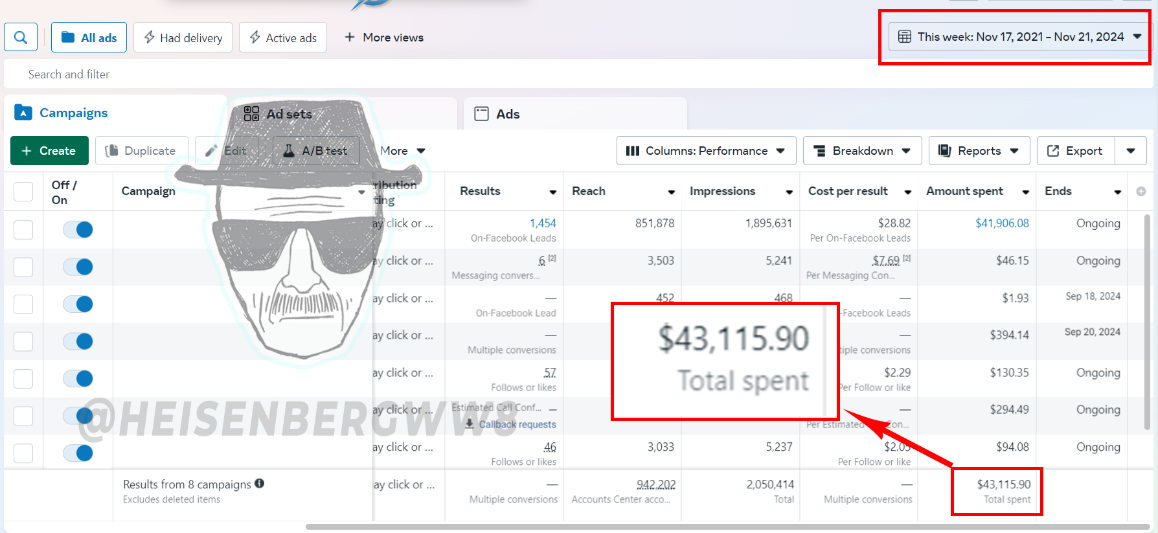
Task: Open the Reports dropdown
Action: 979,151
